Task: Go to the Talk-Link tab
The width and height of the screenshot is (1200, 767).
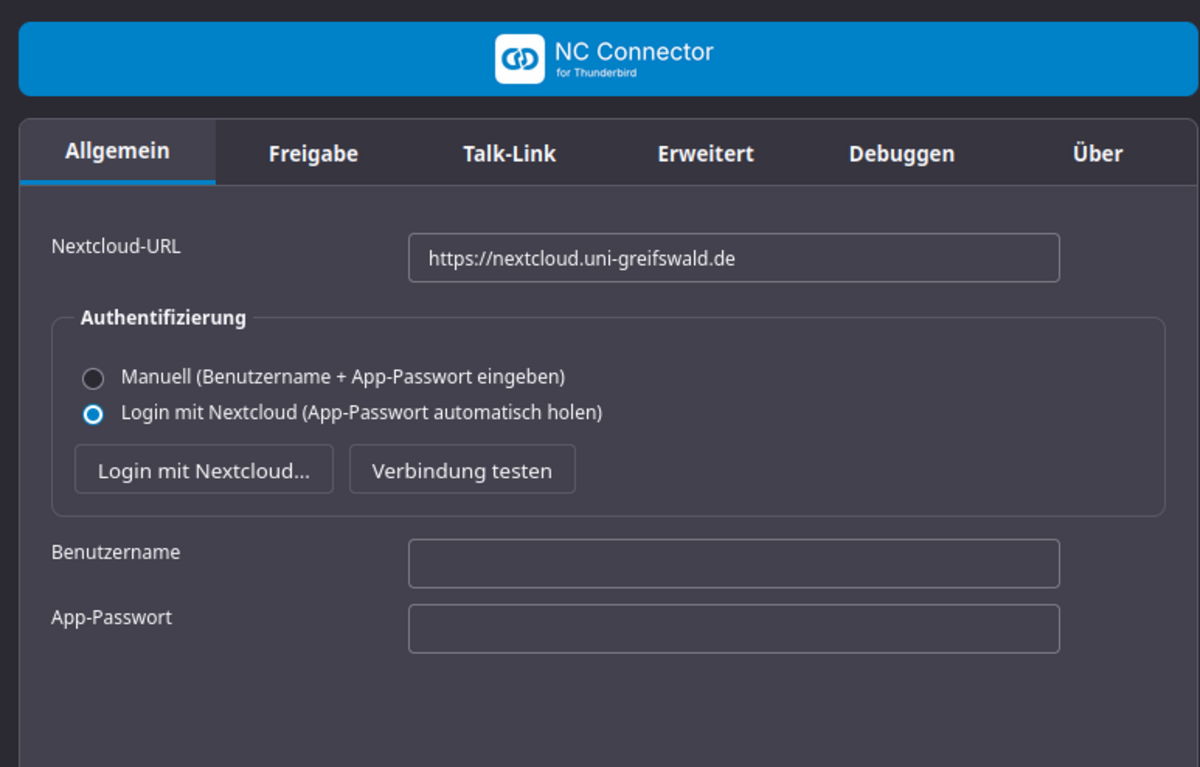Action: pyautogui.click(x=509, y=154)
